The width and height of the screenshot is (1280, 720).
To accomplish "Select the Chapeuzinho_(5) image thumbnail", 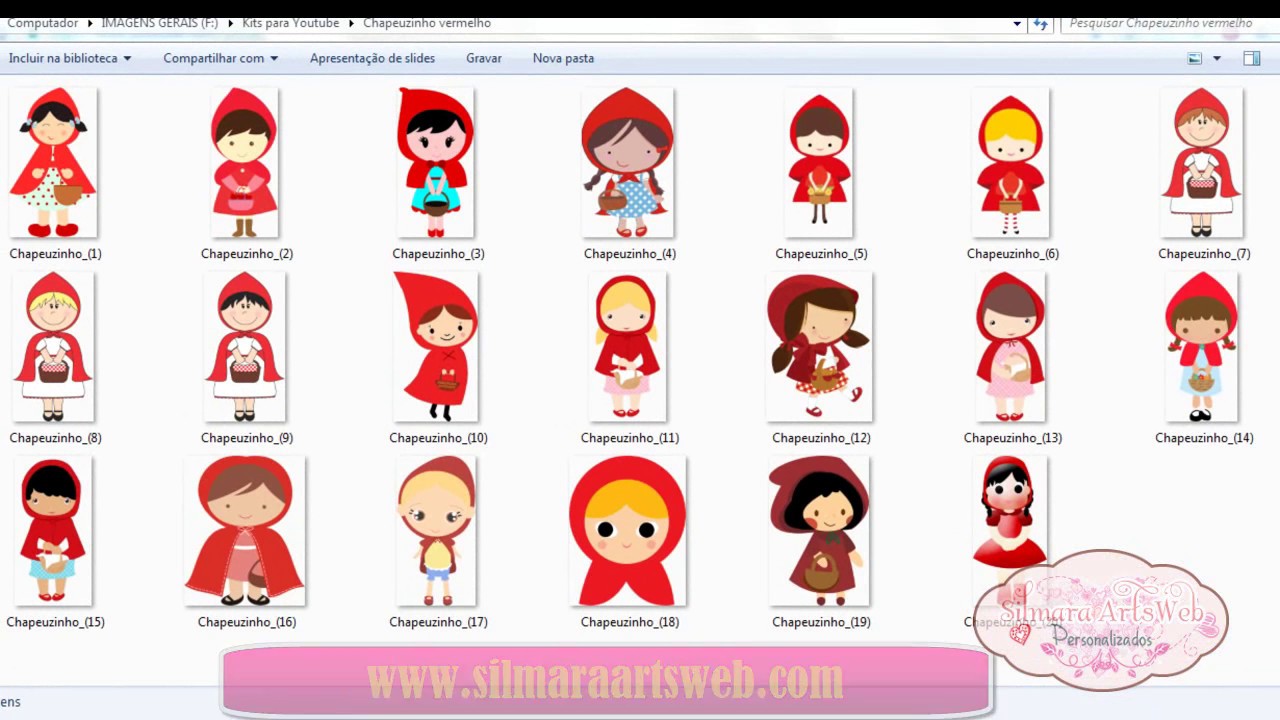I will click(819, 163).
